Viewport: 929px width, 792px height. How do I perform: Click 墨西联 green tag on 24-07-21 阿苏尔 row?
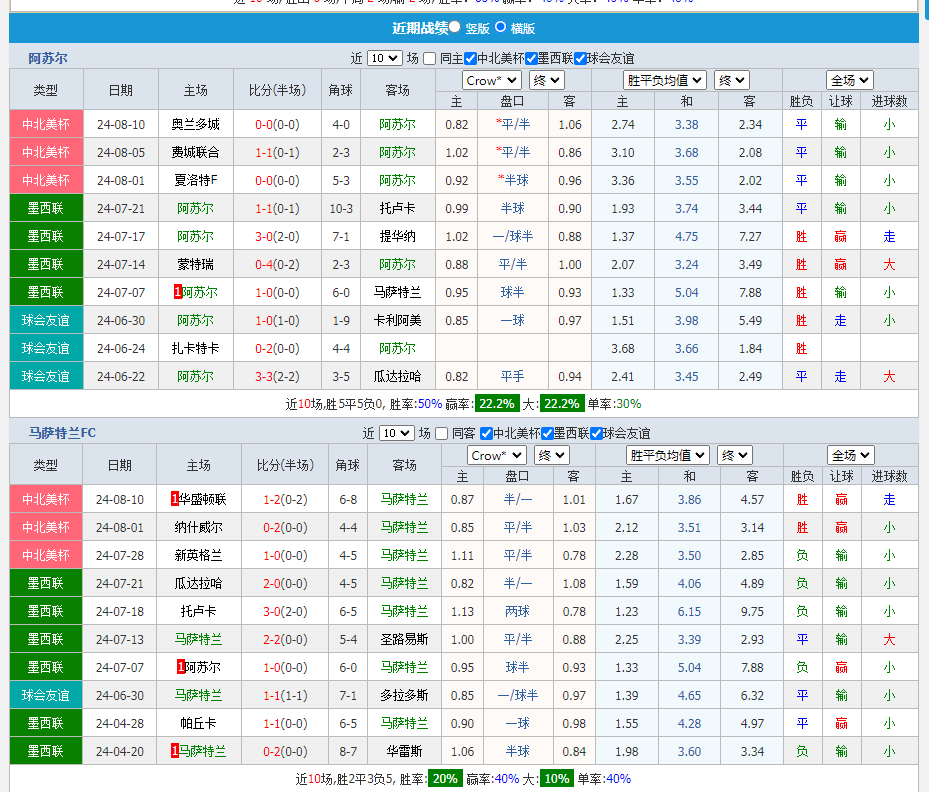point(46,208)
